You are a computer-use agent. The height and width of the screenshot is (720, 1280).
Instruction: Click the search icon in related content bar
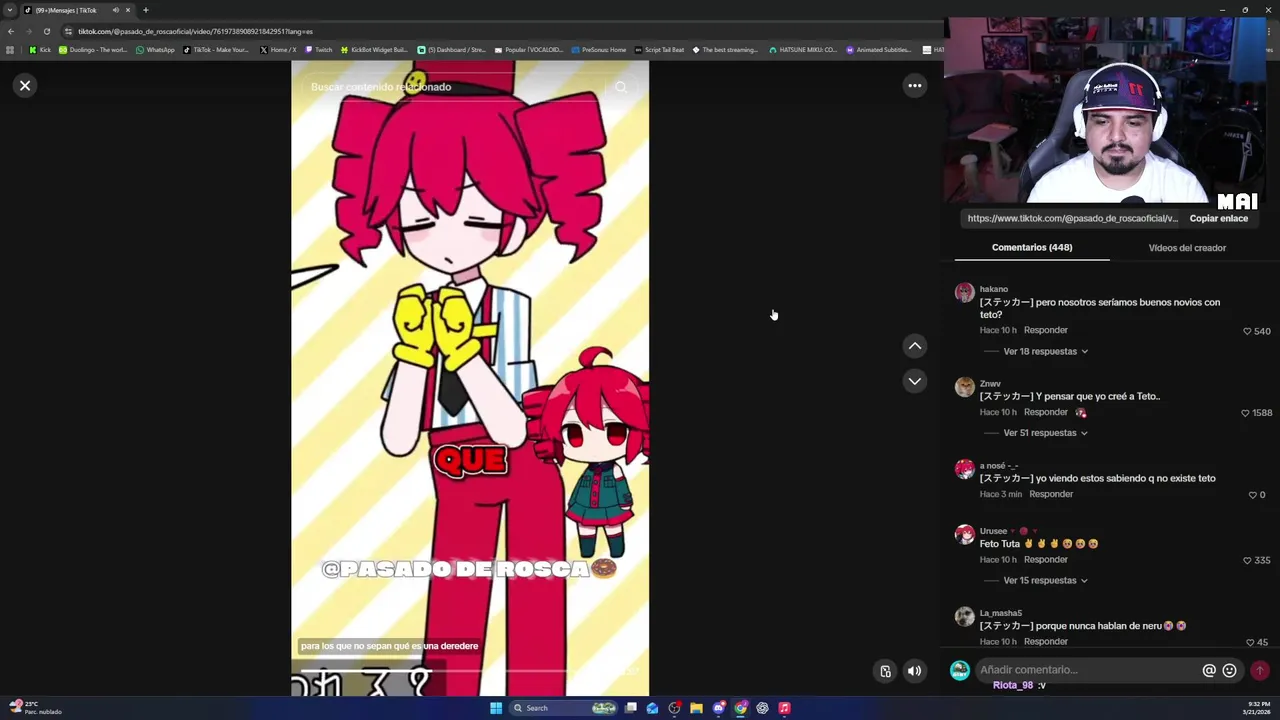tap(621, 87)
